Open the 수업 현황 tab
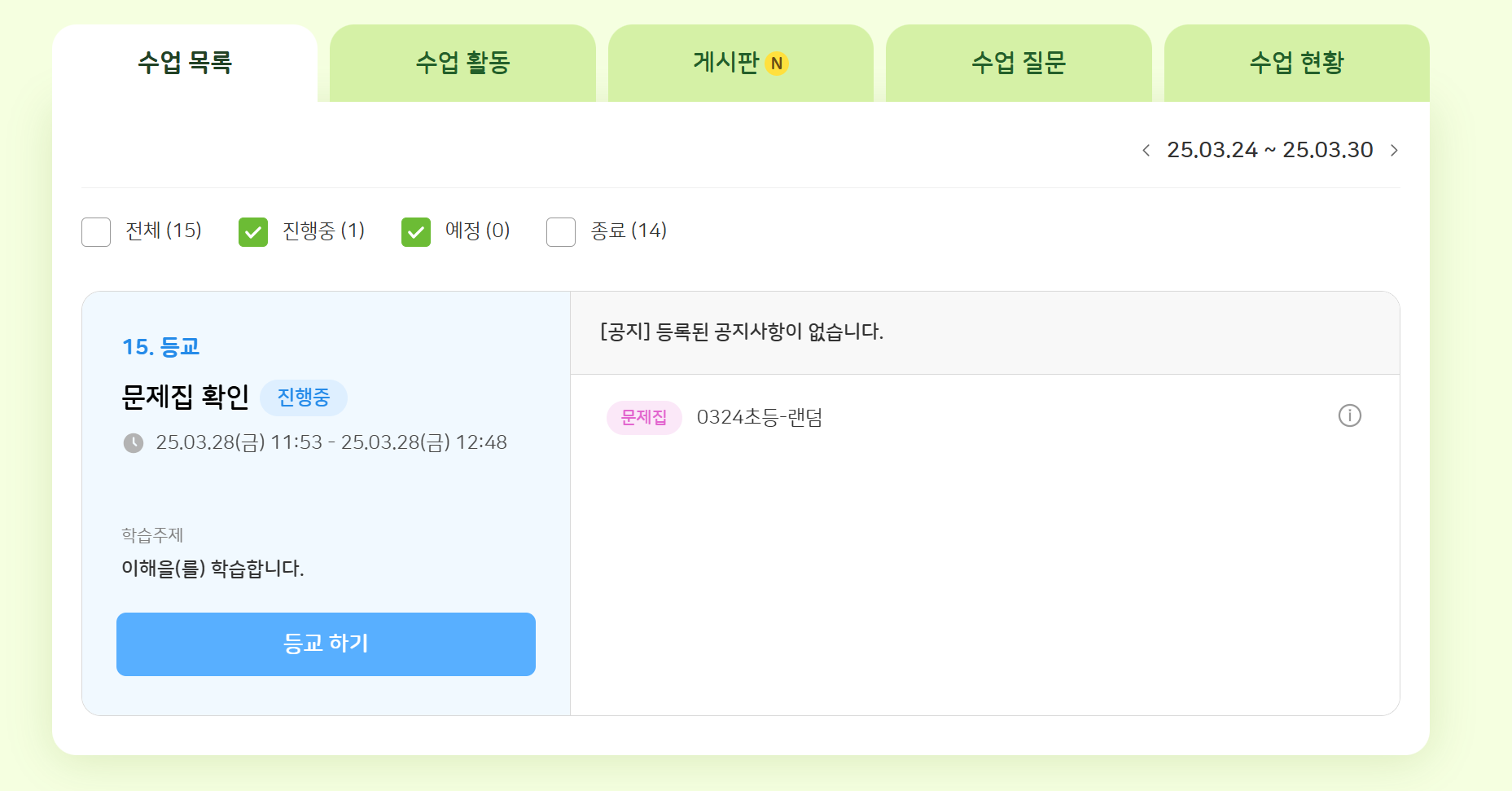Image resolution: width=1512 pixels, height=791 pixels. [x=1296, y=63]
